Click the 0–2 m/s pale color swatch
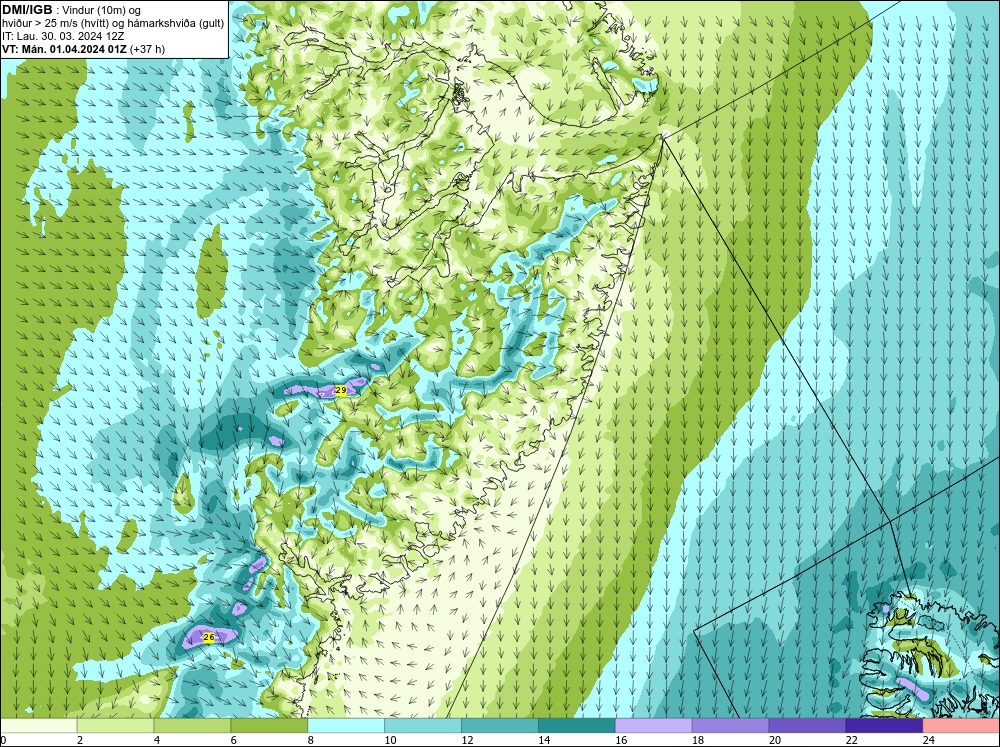The width and height of the screenshot is (1000, 747). click(39, 726)
